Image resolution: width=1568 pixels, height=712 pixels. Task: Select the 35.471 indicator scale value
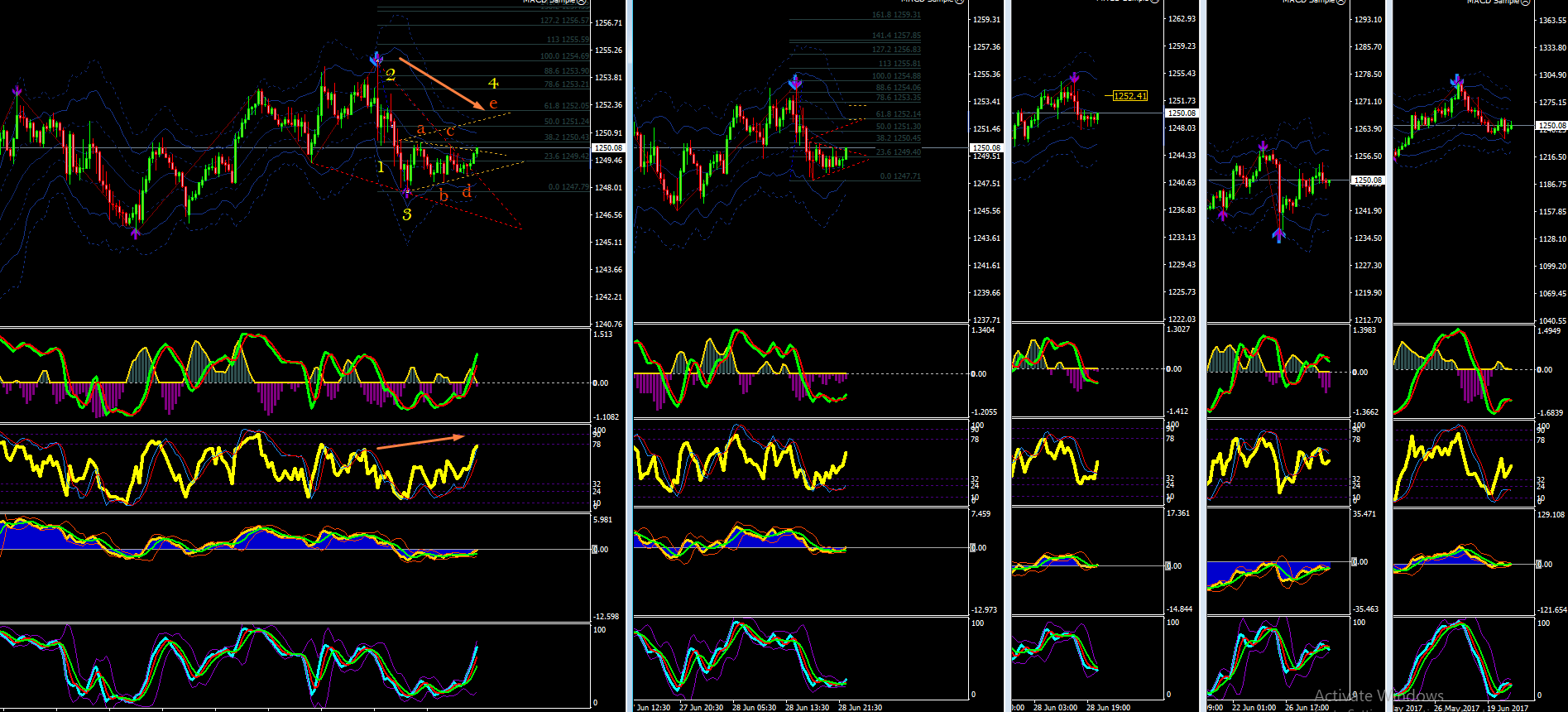coord(1365,514)
